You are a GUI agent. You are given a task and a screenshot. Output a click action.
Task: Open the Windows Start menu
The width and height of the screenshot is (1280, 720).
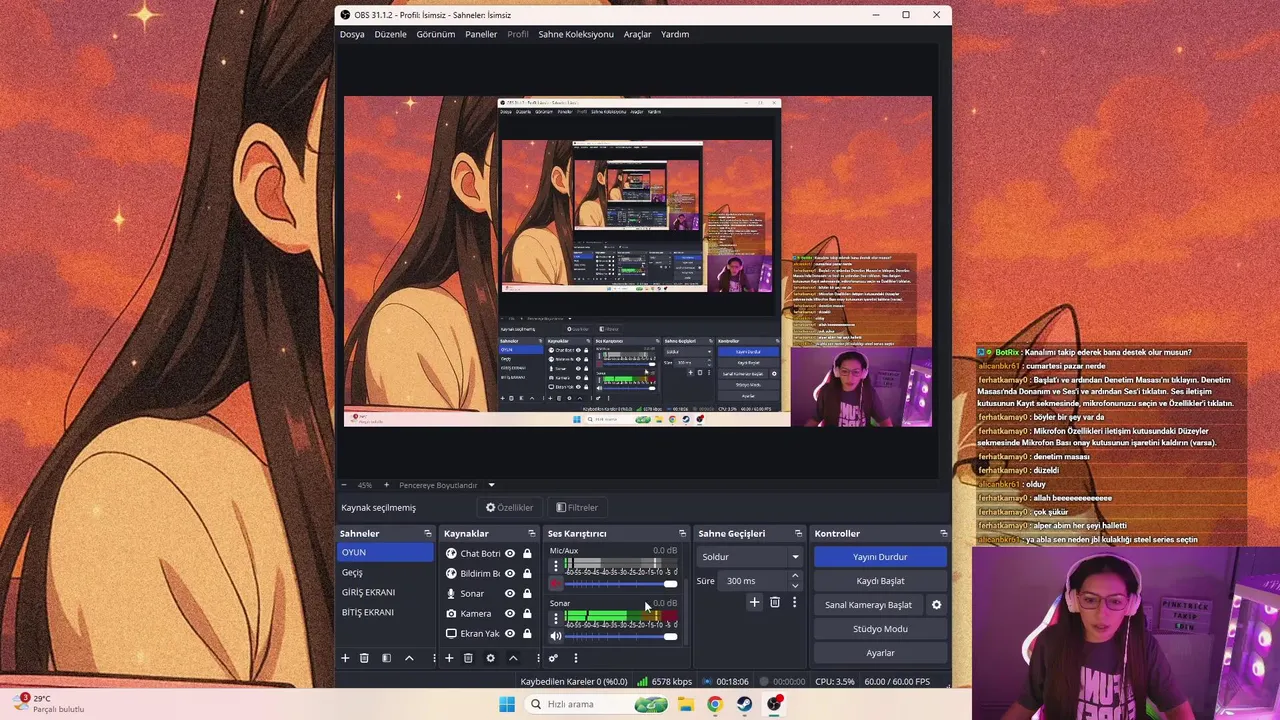coord(507,704)
